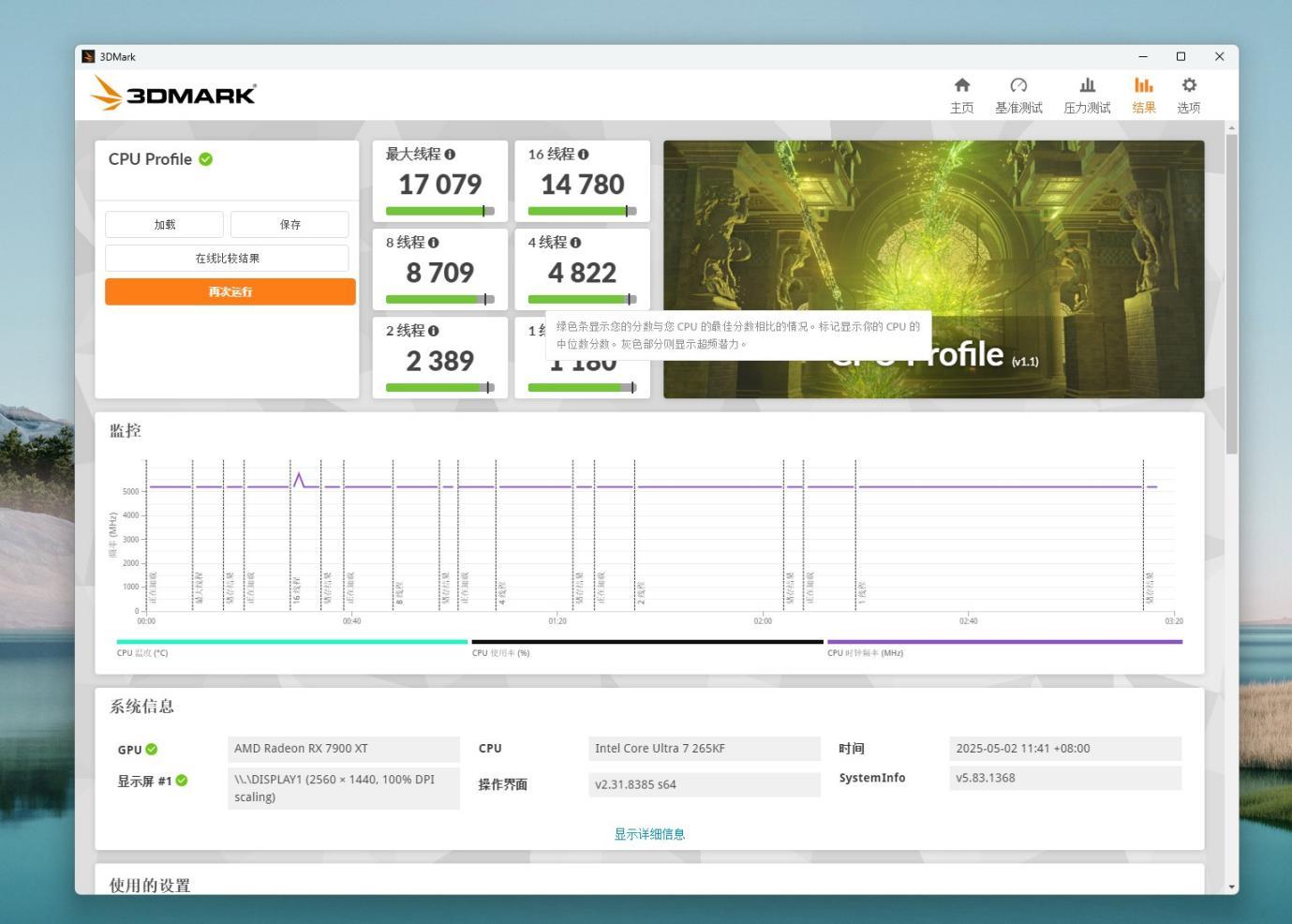Click the 2 线程 score 2 389

440,361
